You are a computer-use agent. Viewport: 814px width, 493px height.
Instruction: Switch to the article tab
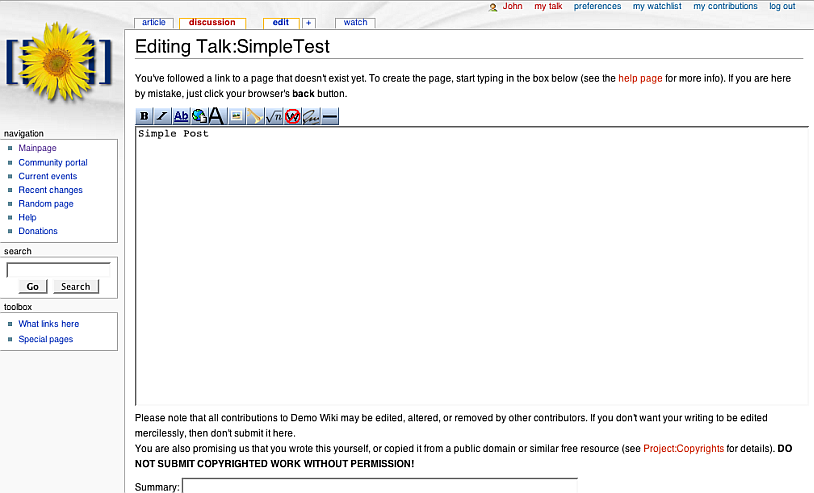pos(154,22)
